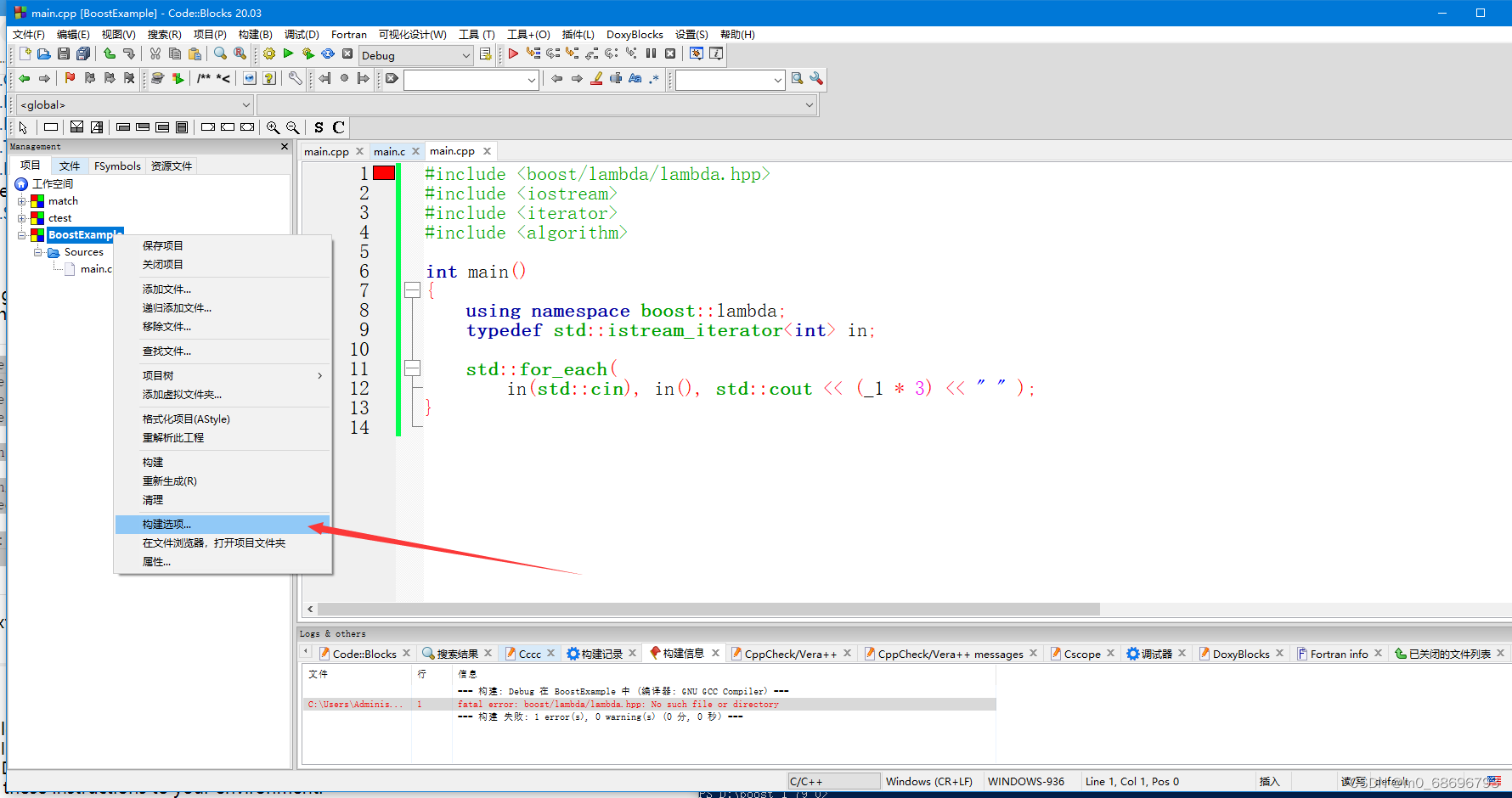Run the program with the green arrow
This screenshot has height=798, width=1512.
point(288,53)
